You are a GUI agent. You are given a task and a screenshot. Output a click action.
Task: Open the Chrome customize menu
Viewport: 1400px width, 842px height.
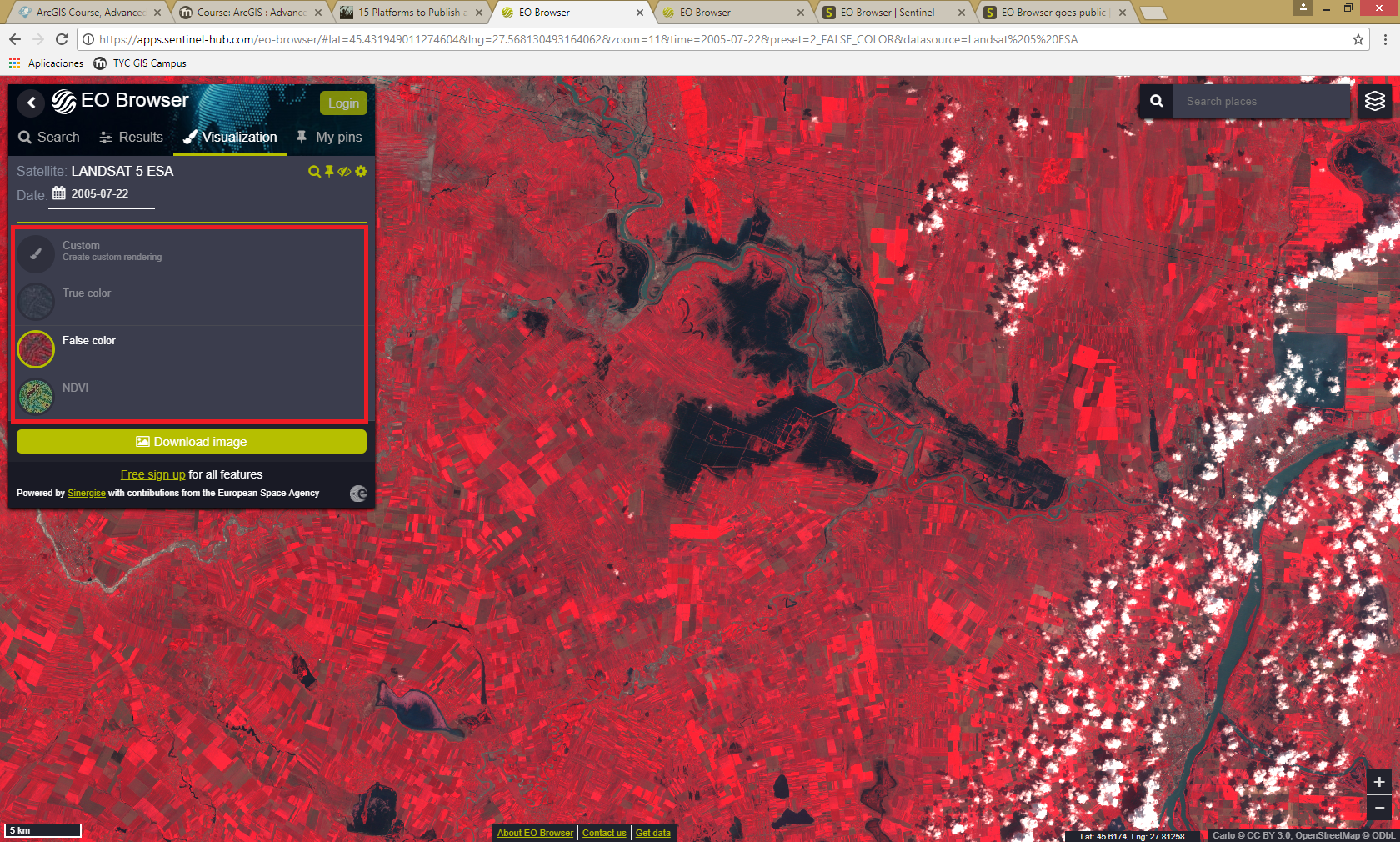1386,38
